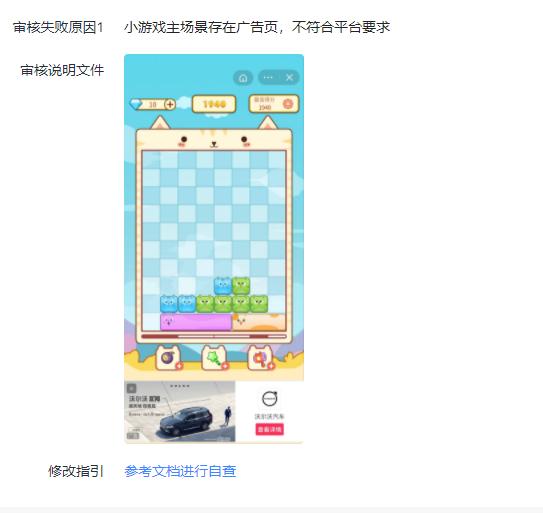Click the blue diamond currency icon
Viewport: 543px width, 513px height.
pyautogui.click(x=136, y=104)
